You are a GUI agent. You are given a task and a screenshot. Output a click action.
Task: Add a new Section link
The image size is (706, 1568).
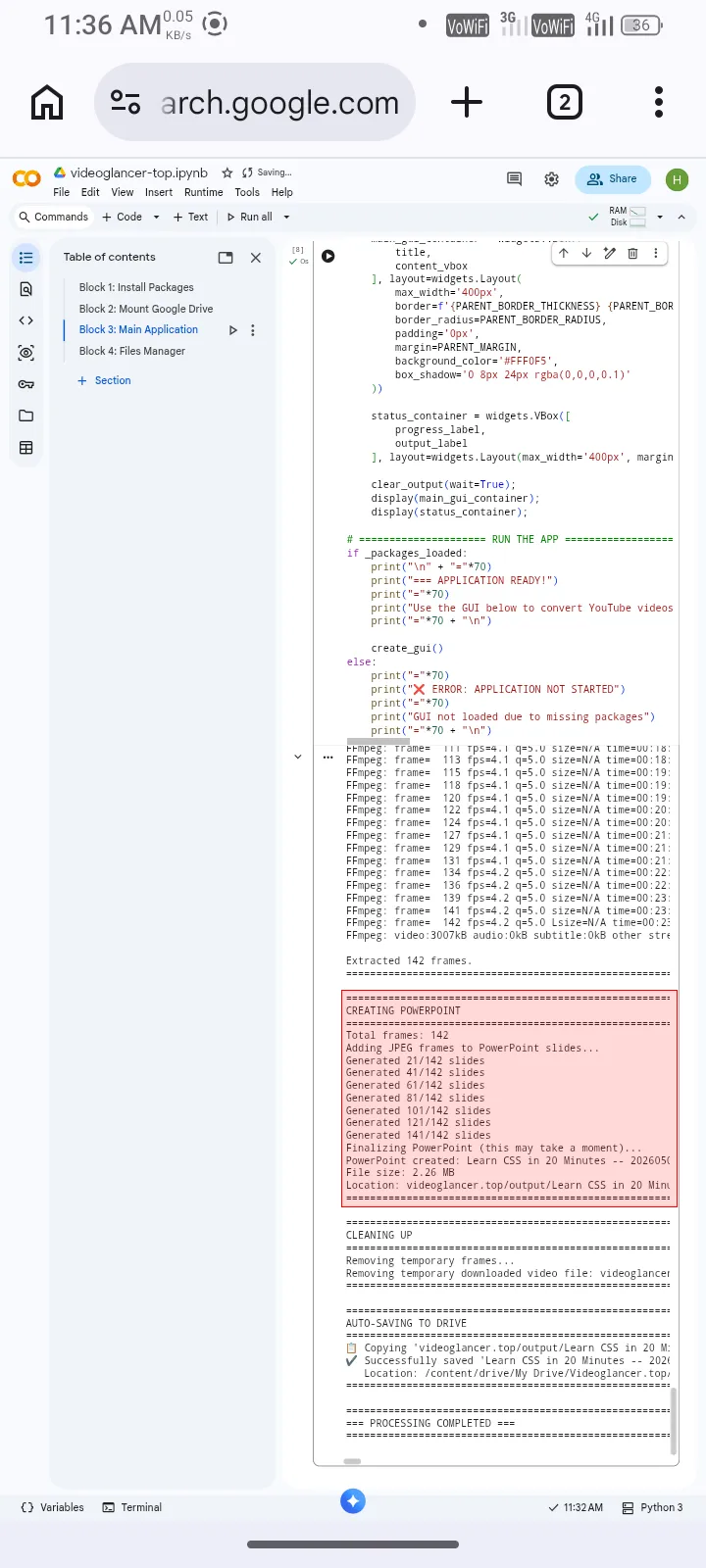(104, 380)
